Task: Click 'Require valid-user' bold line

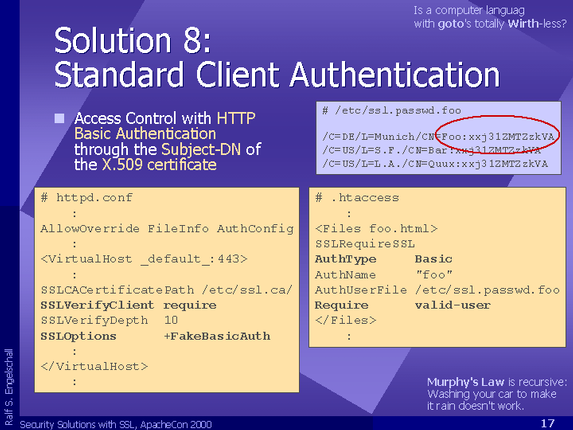Action: [x=403, y=305]
